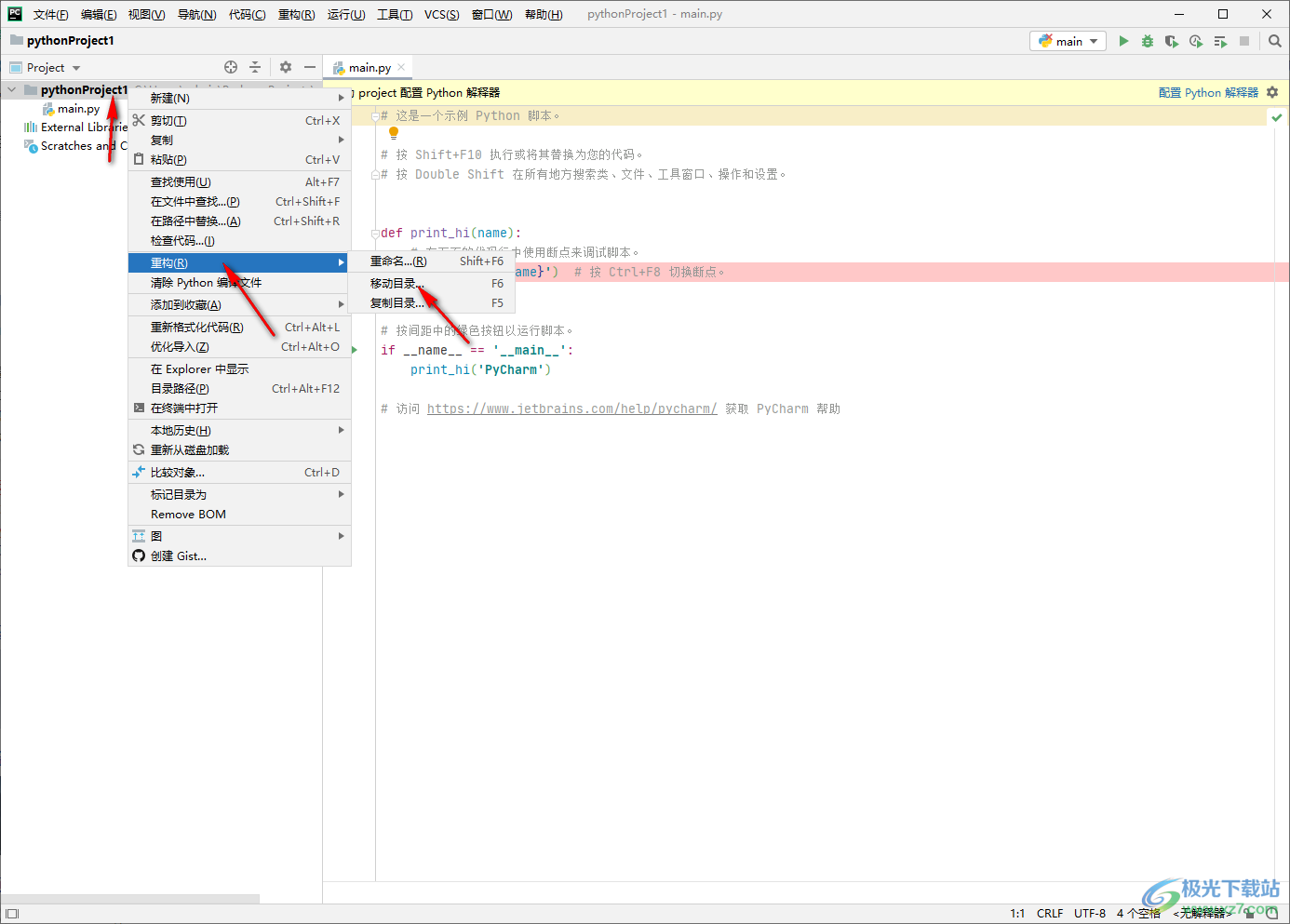Choose 在 Explorer 中显示 from context menu
Screen dimensions: 1290x924
point(239,368)
